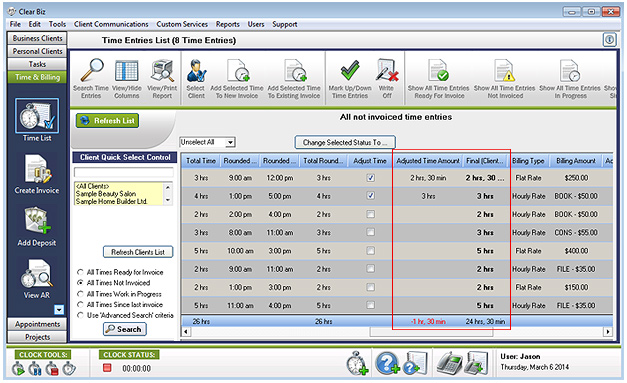Select All Times Work in Progress option
The width and height of the screenshot is (627, 383).
(x=80, y=294)
